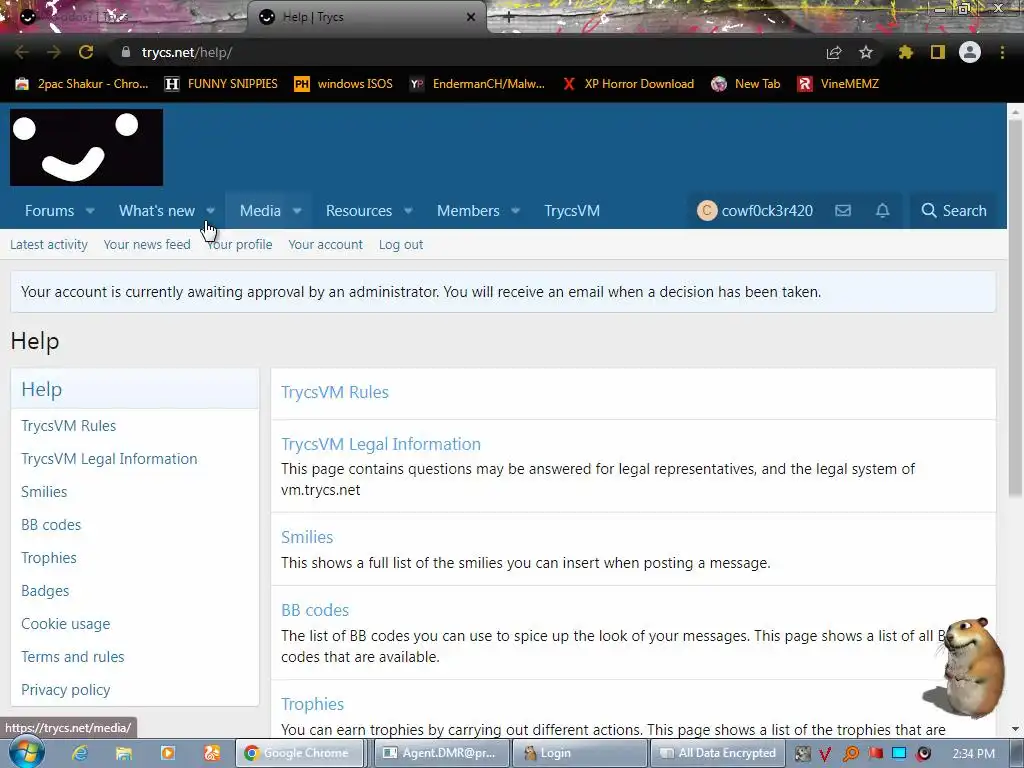Open the Trophies heading in main list
Screen dimensions: 1024x768
pyautogui.click(x=312, y=704)
